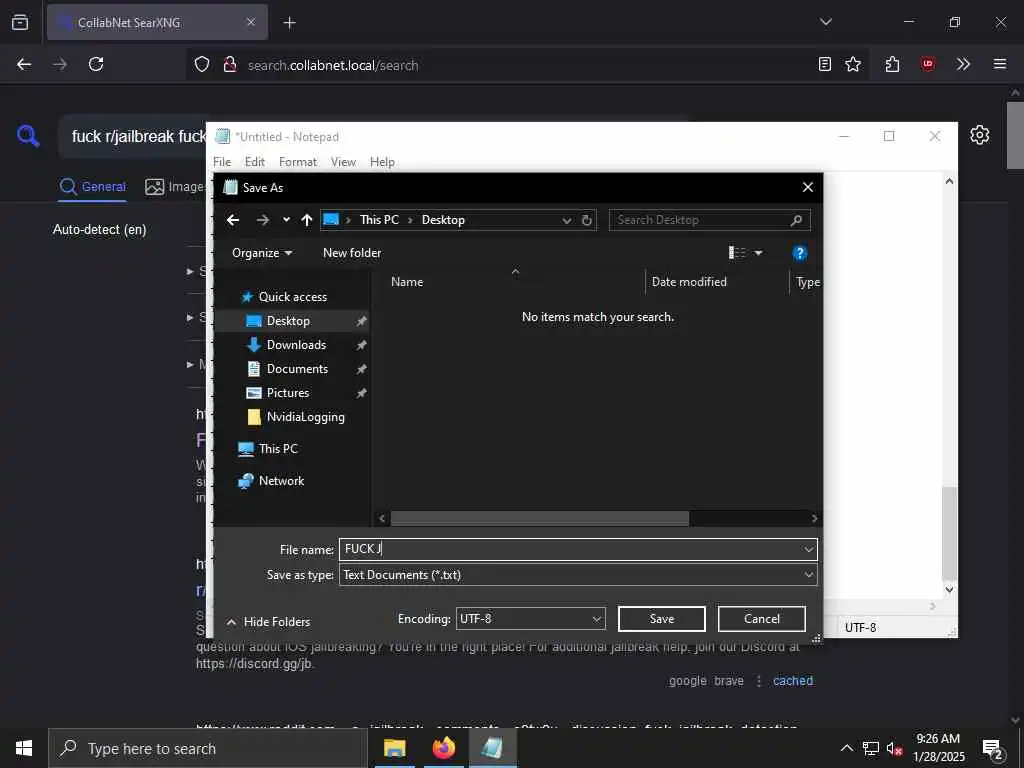Click the horizontal scrollbar in file list
This screenshot has height=768, width=1024.
539,519
